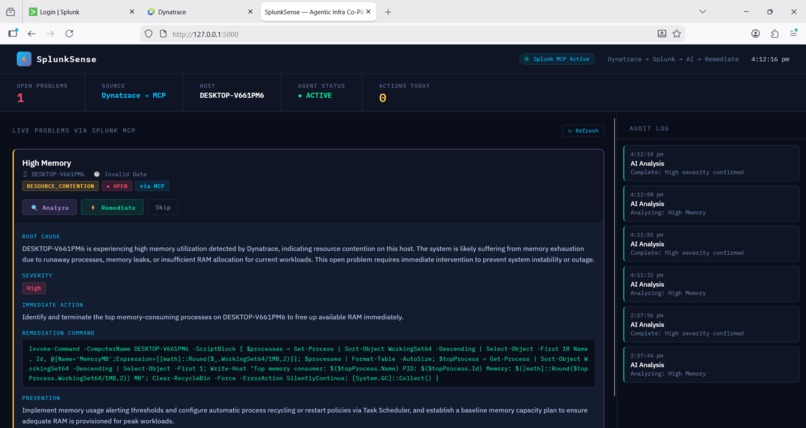Click the shield tracking protection icon
The width and height of the screenshot is (806, 428).
point(149,34)
